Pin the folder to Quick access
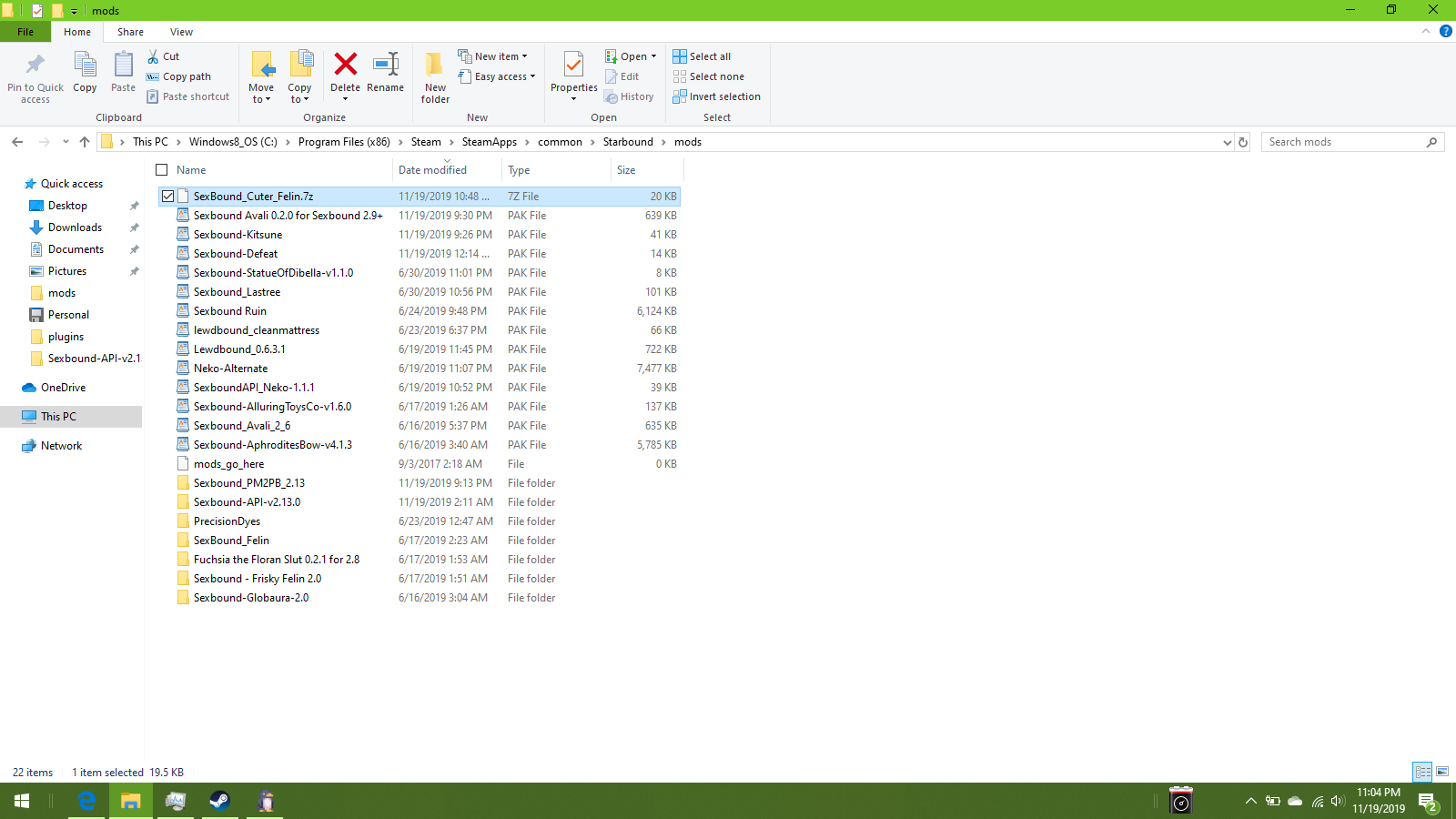Viewport: 1456px width, 819px height. coord(35,76)
